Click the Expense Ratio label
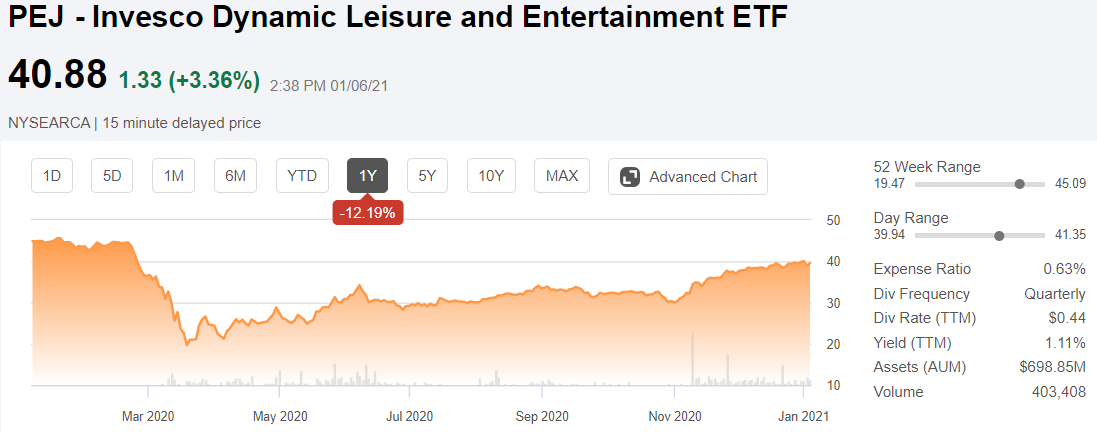Image resolution: width=1097 pixels, height=433 pixels. 922,269
